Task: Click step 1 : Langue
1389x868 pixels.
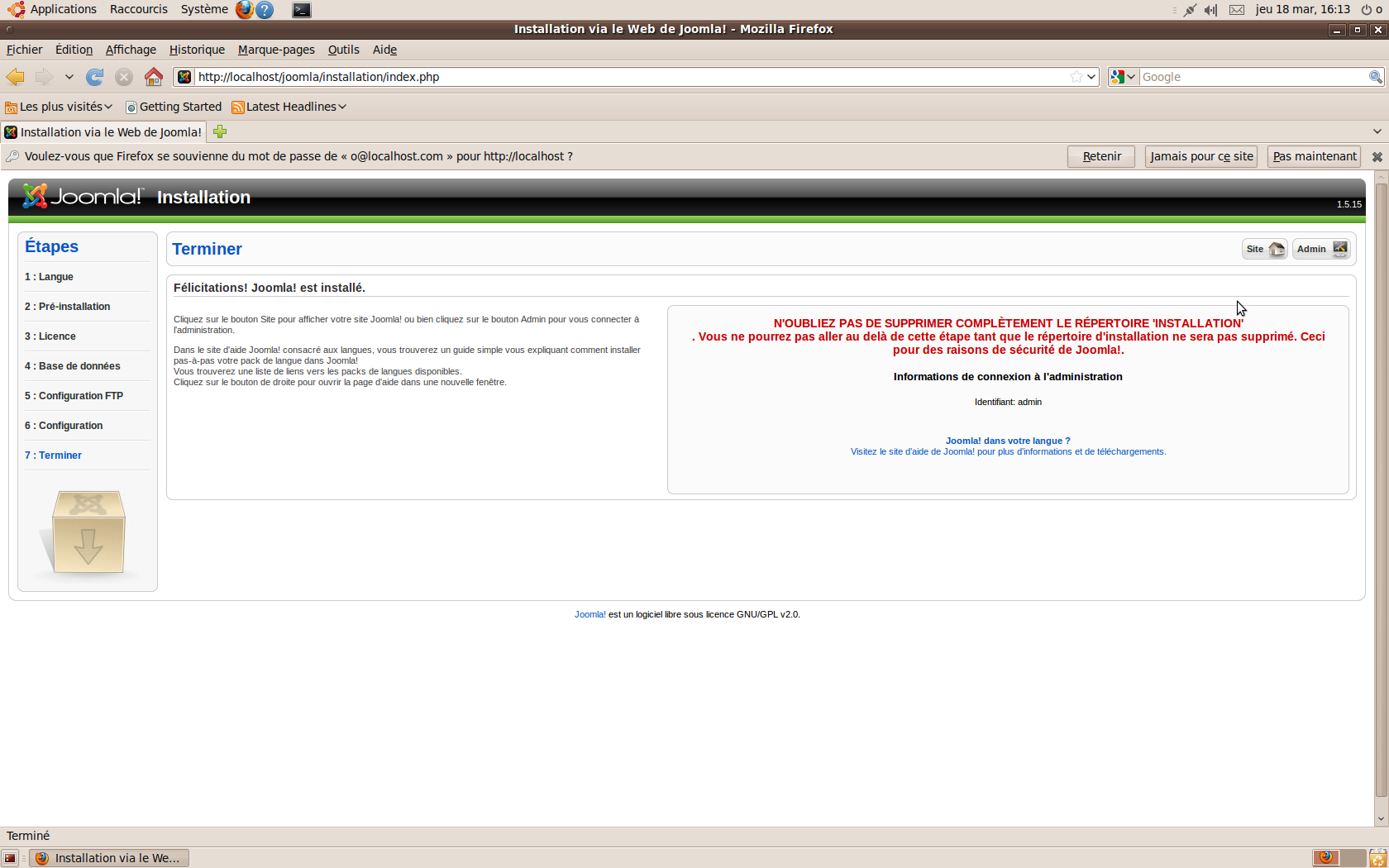Action: click(49, 277)
